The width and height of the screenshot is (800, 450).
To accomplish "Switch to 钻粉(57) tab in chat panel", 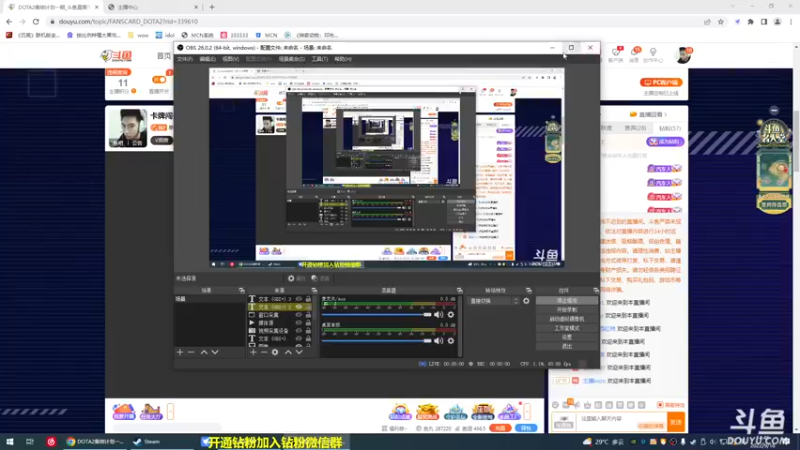I will (x=669, y=129).
